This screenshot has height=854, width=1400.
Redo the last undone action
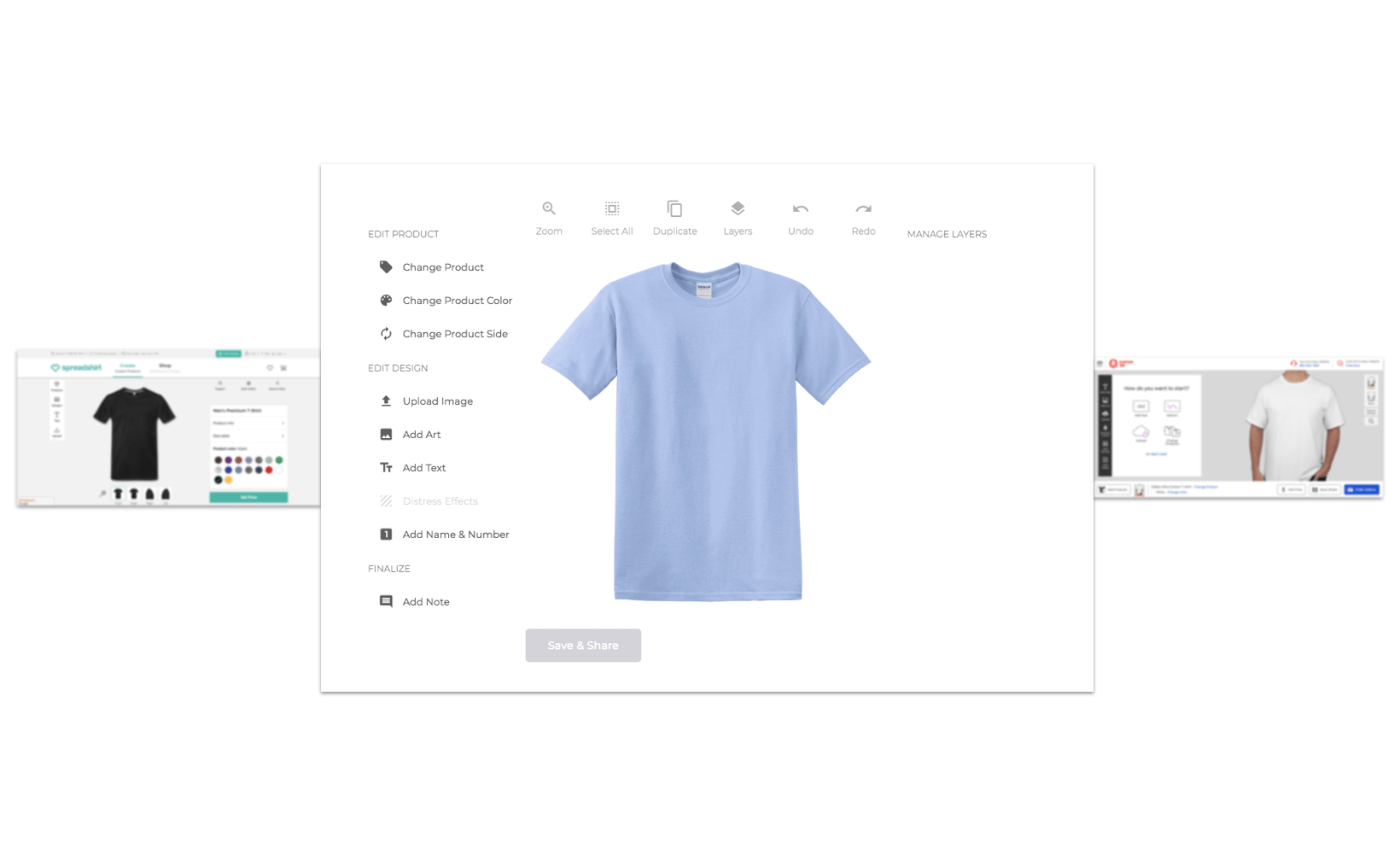pos(863,219)
